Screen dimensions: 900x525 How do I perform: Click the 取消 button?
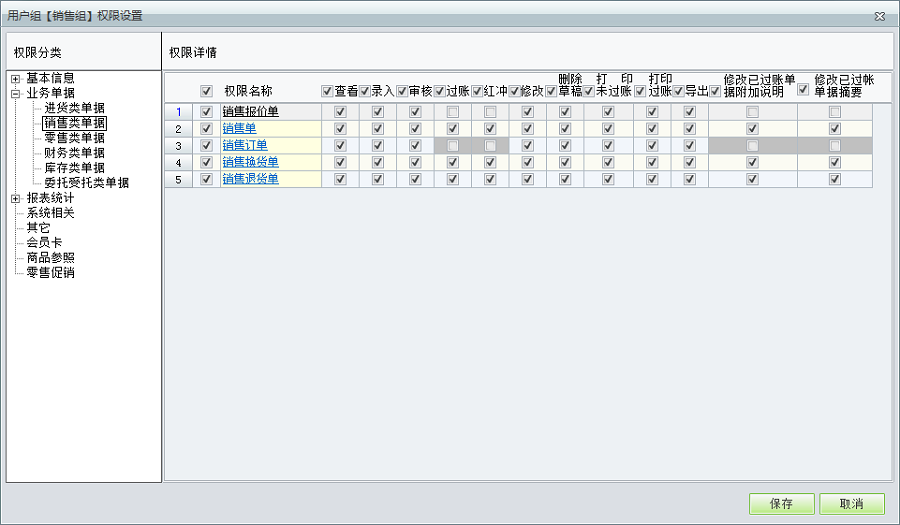pyautogui.click(x=851, y=504)
